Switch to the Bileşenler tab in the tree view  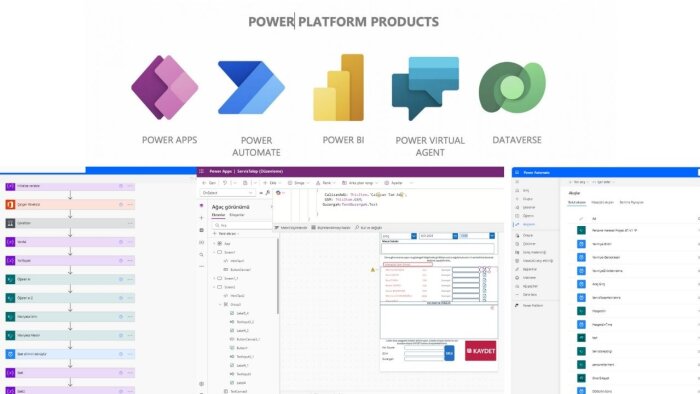click(237, 215)
